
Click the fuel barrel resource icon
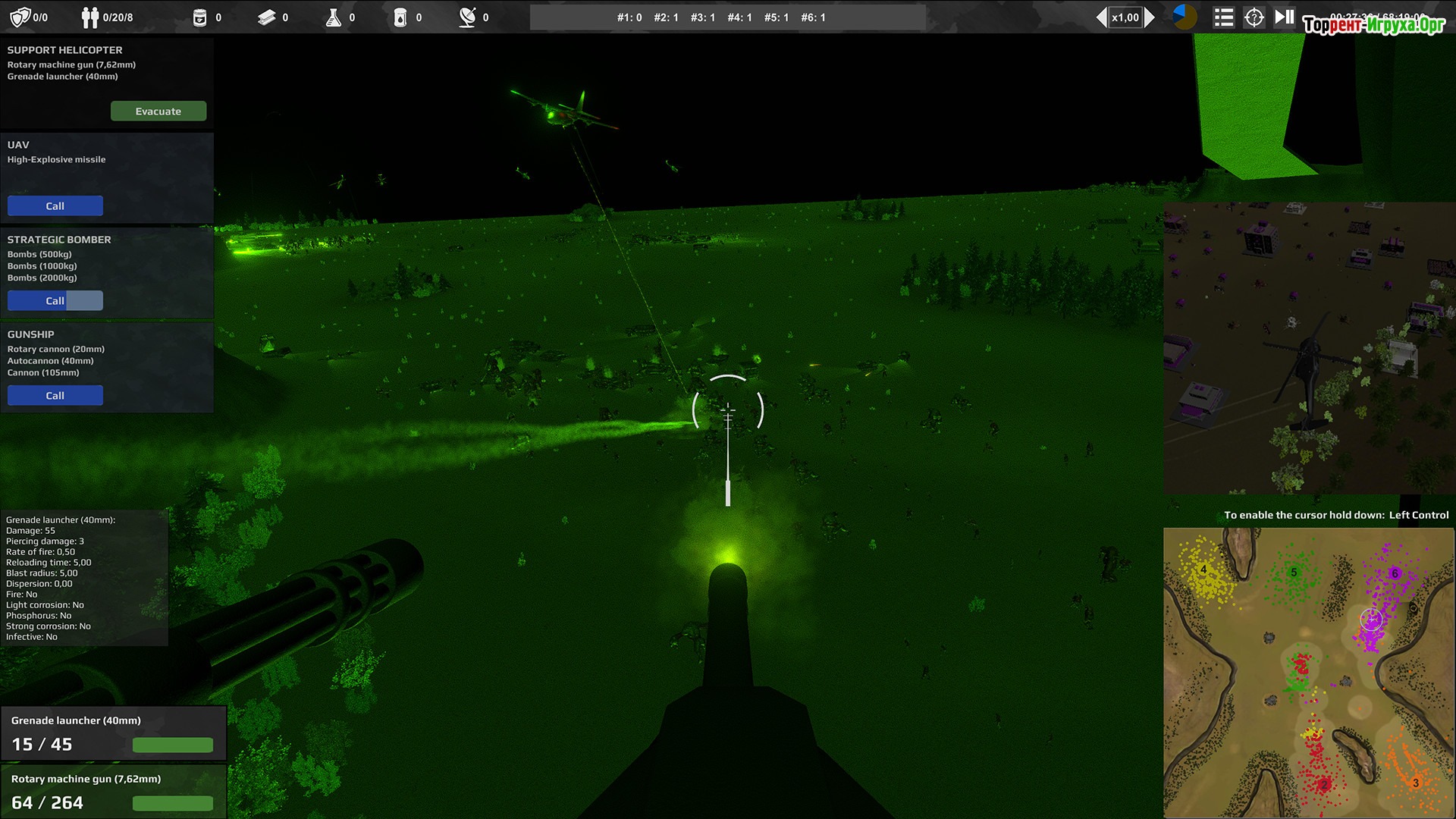pyautogui.click(x=400, y=17)
